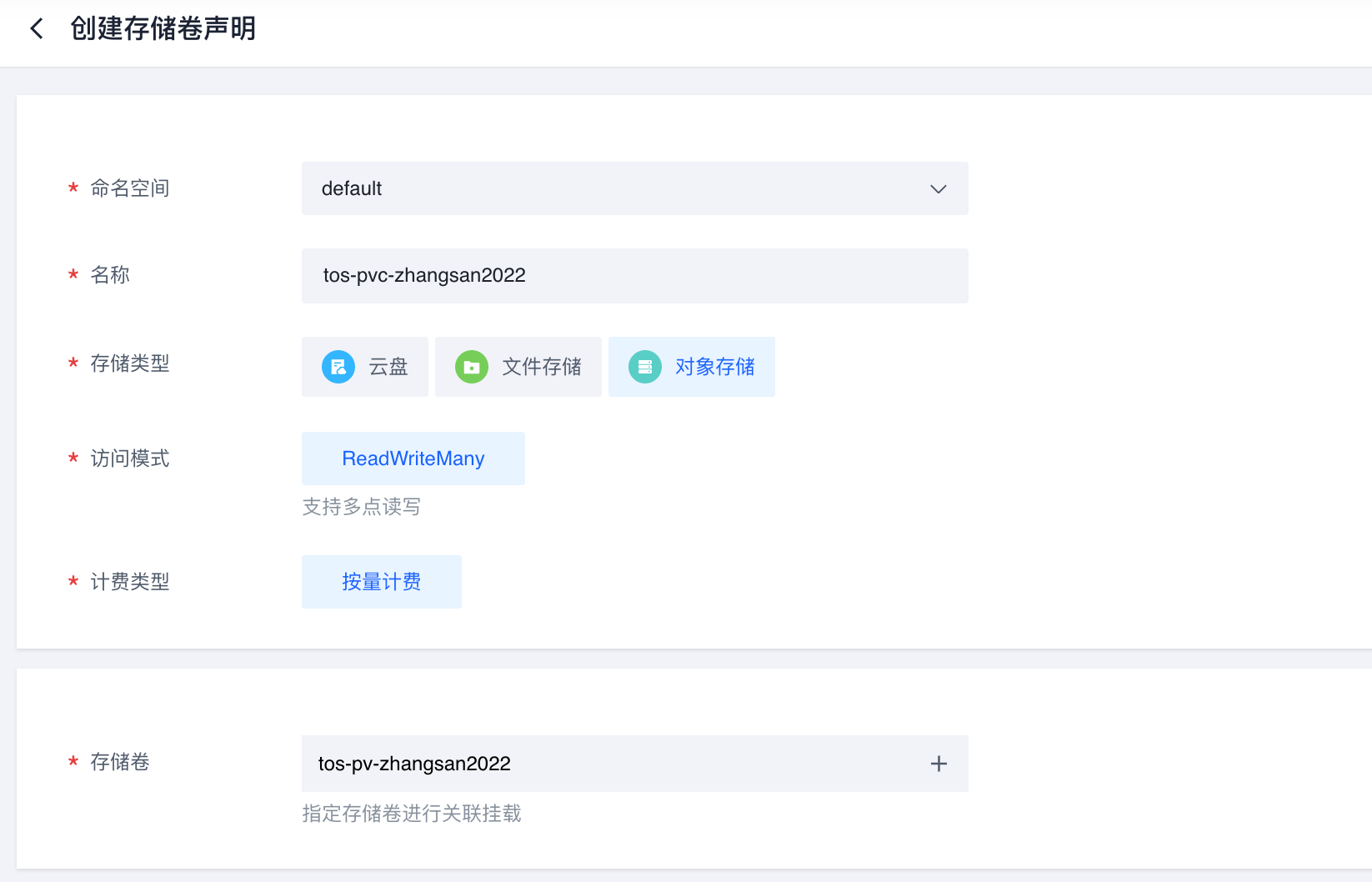The image size is (1372, 882).
Task: Click the 创建存储卷声明 page title
Action: 163,29
